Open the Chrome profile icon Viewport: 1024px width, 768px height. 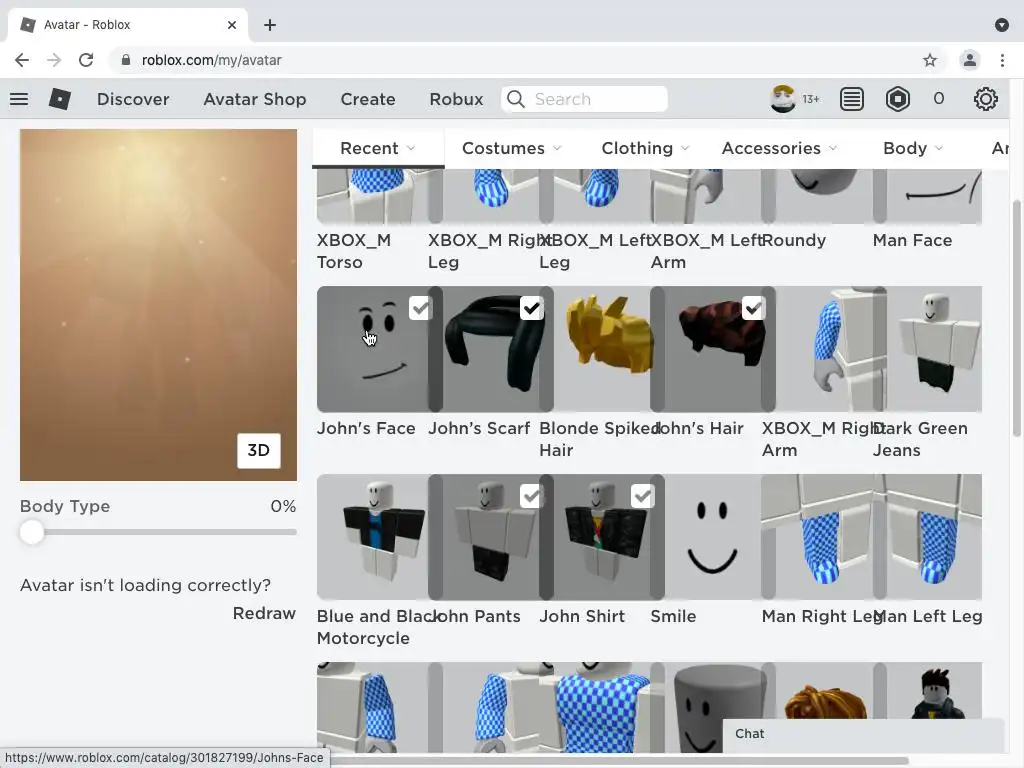click(970, 60)
